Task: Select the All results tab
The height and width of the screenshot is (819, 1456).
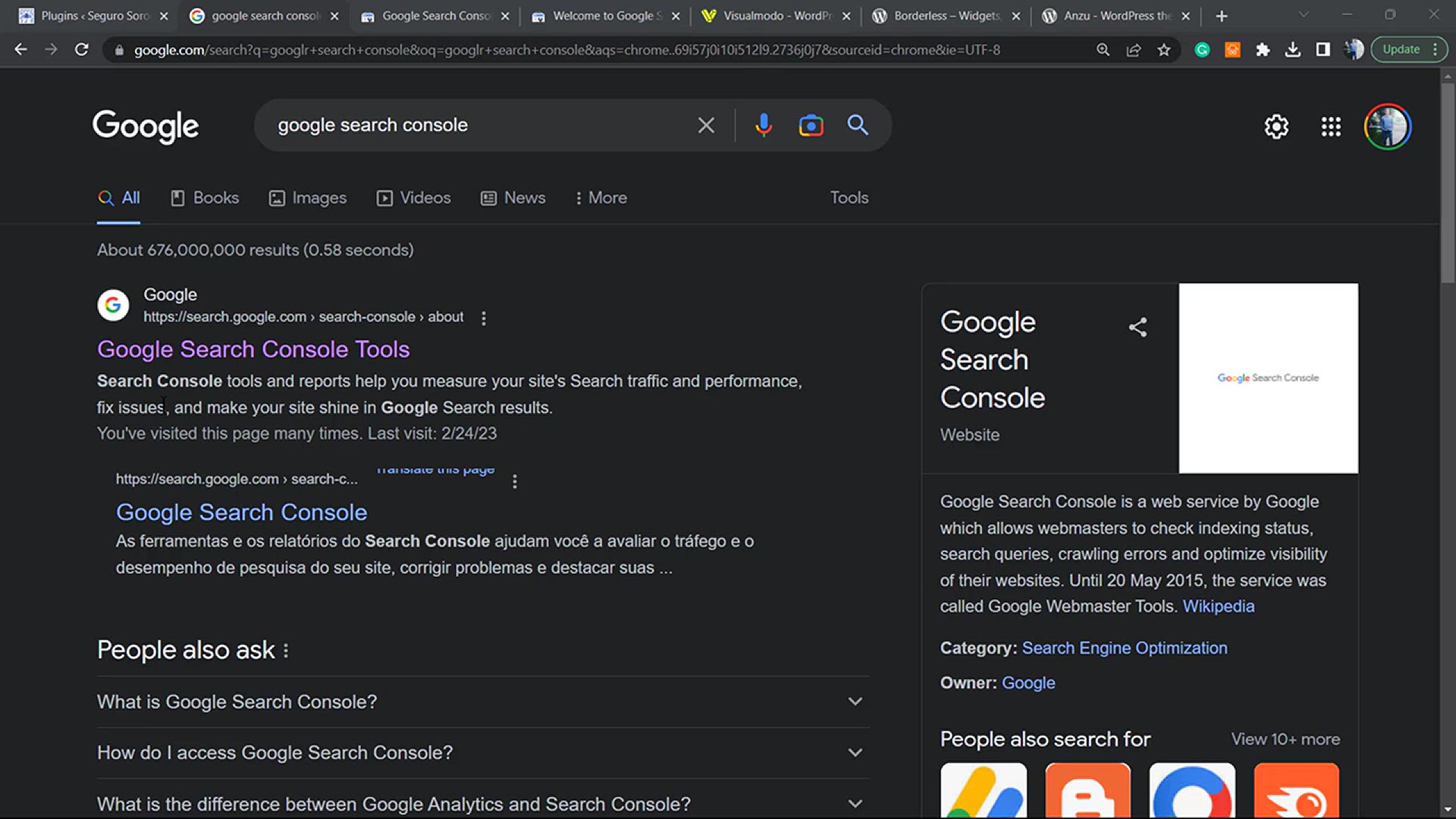Action: click(119, 198)
